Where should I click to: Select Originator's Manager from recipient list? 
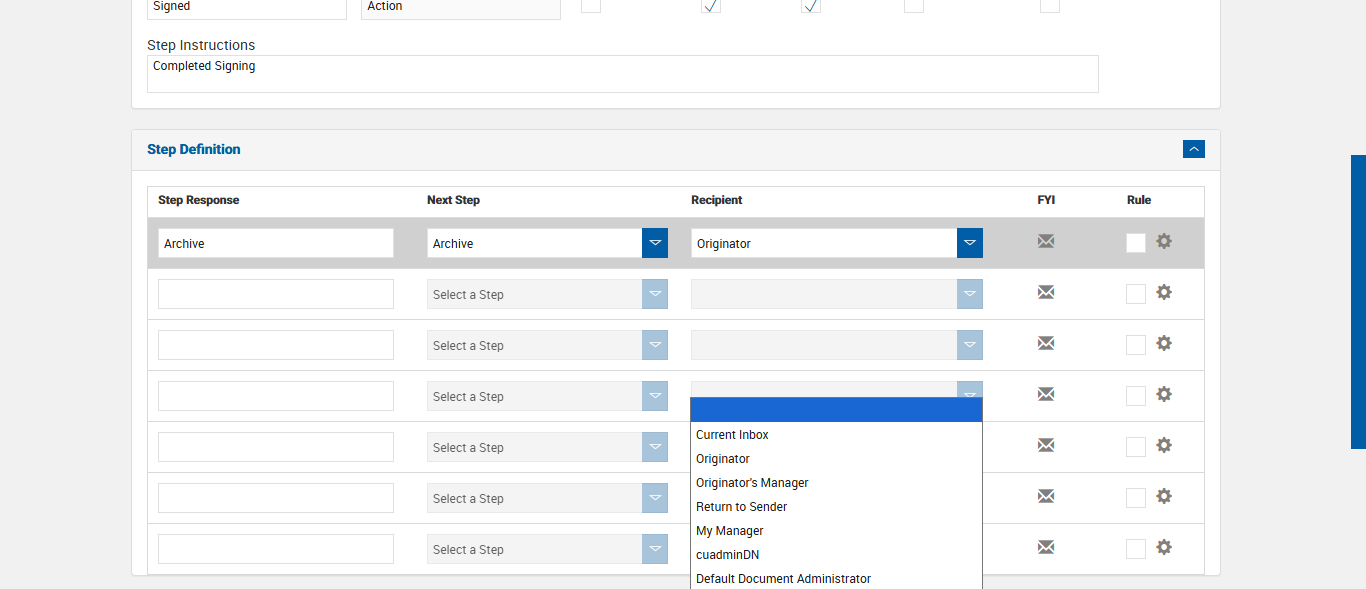[752, 483]
